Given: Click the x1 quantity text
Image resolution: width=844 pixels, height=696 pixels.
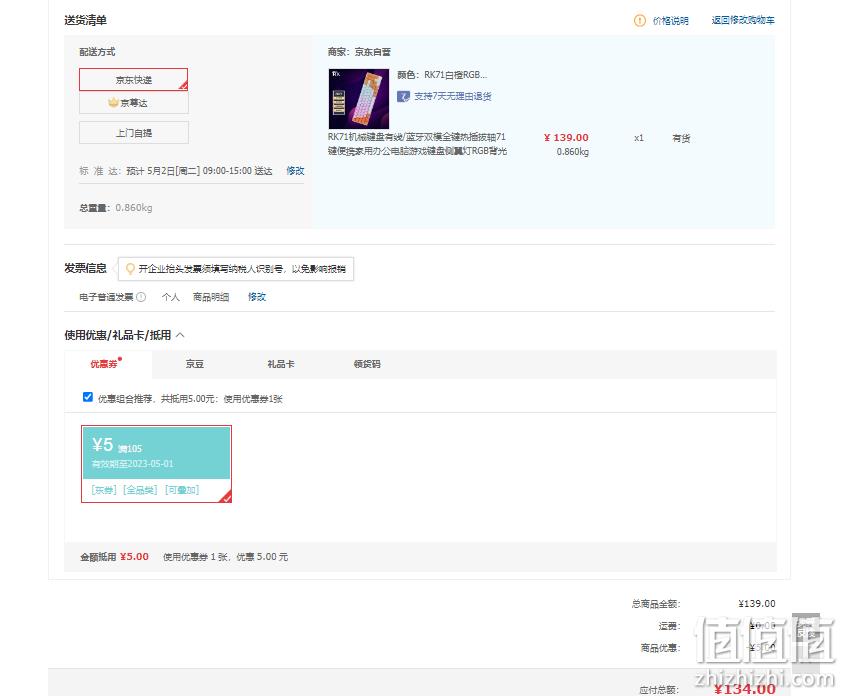Looking at the screenshot, I should tap(639, 138).
